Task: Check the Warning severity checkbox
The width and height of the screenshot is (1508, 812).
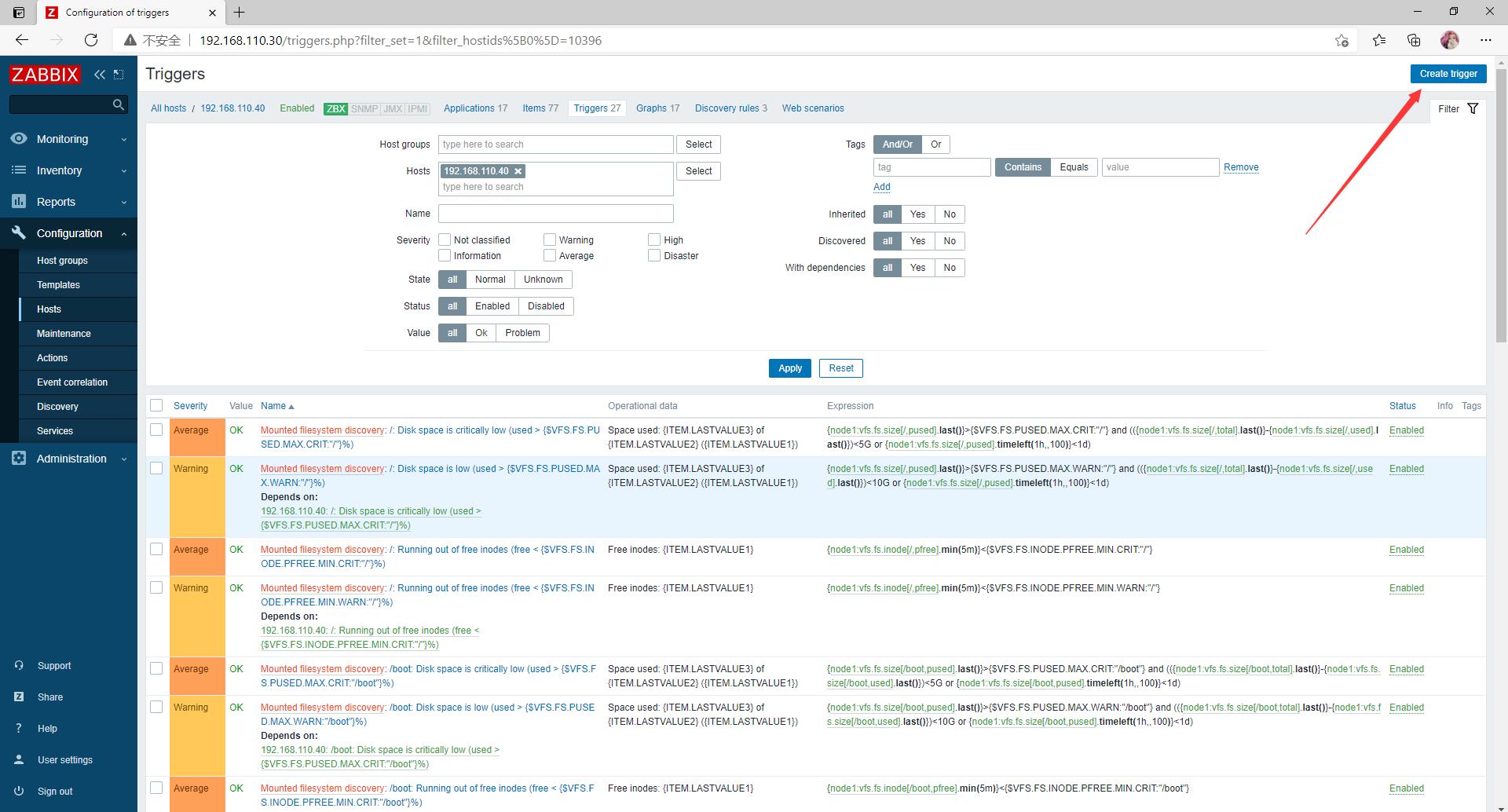Action: point(550,240)
